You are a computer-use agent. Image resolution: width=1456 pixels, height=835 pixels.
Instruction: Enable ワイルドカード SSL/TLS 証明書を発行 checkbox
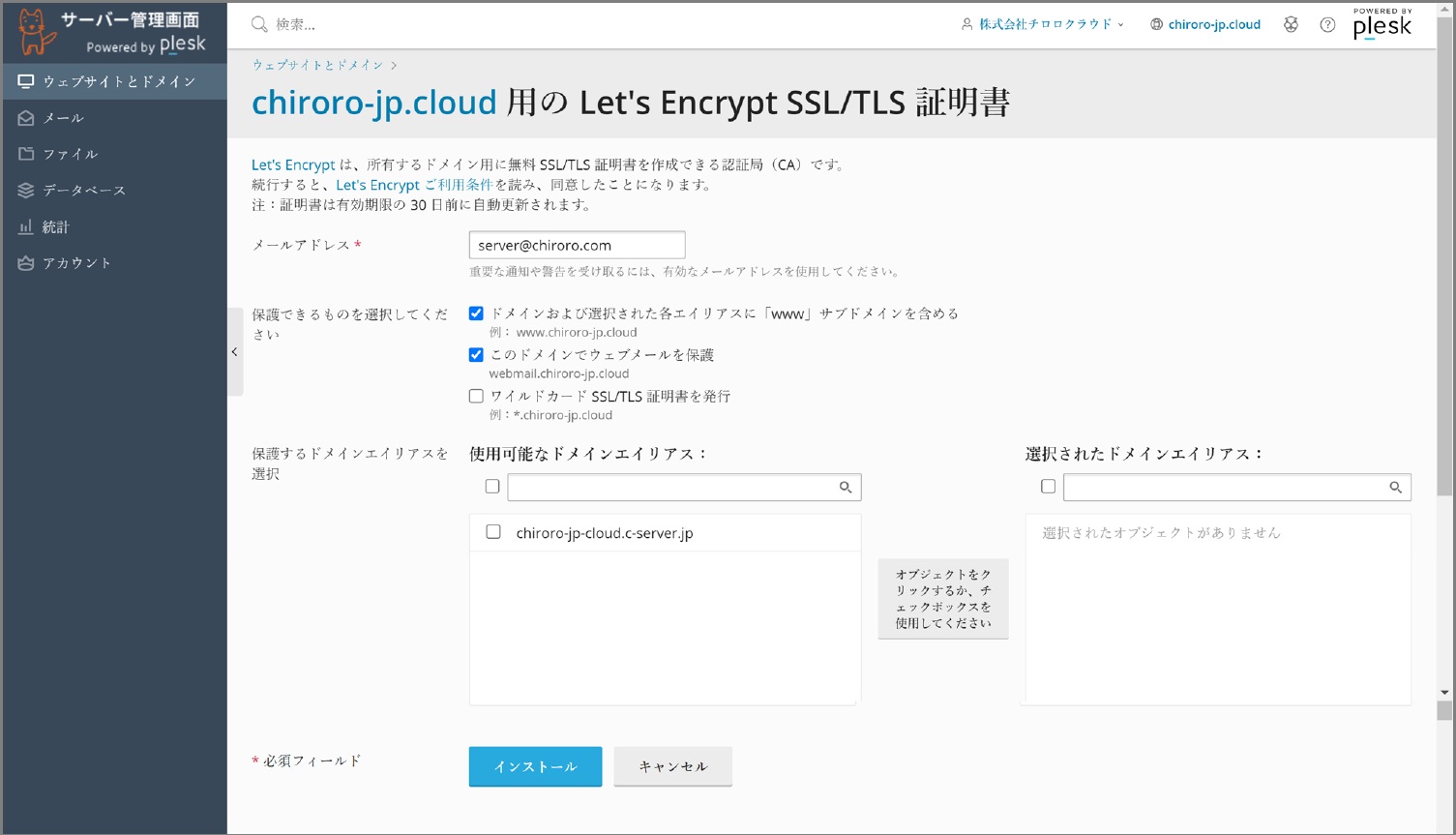coord(476,396)
